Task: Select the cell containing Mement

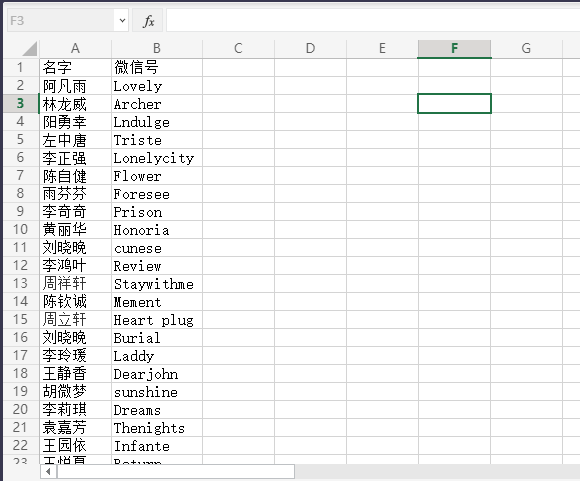Action: point(157,301)
